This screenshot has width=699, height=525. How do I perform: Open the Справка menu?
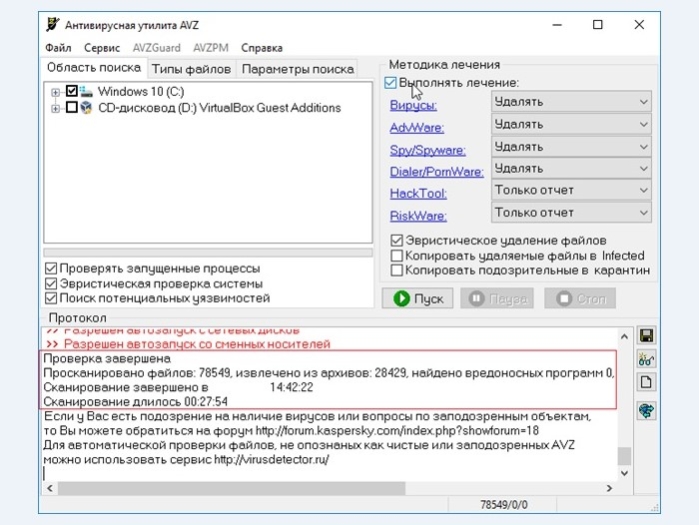[262, 48]
